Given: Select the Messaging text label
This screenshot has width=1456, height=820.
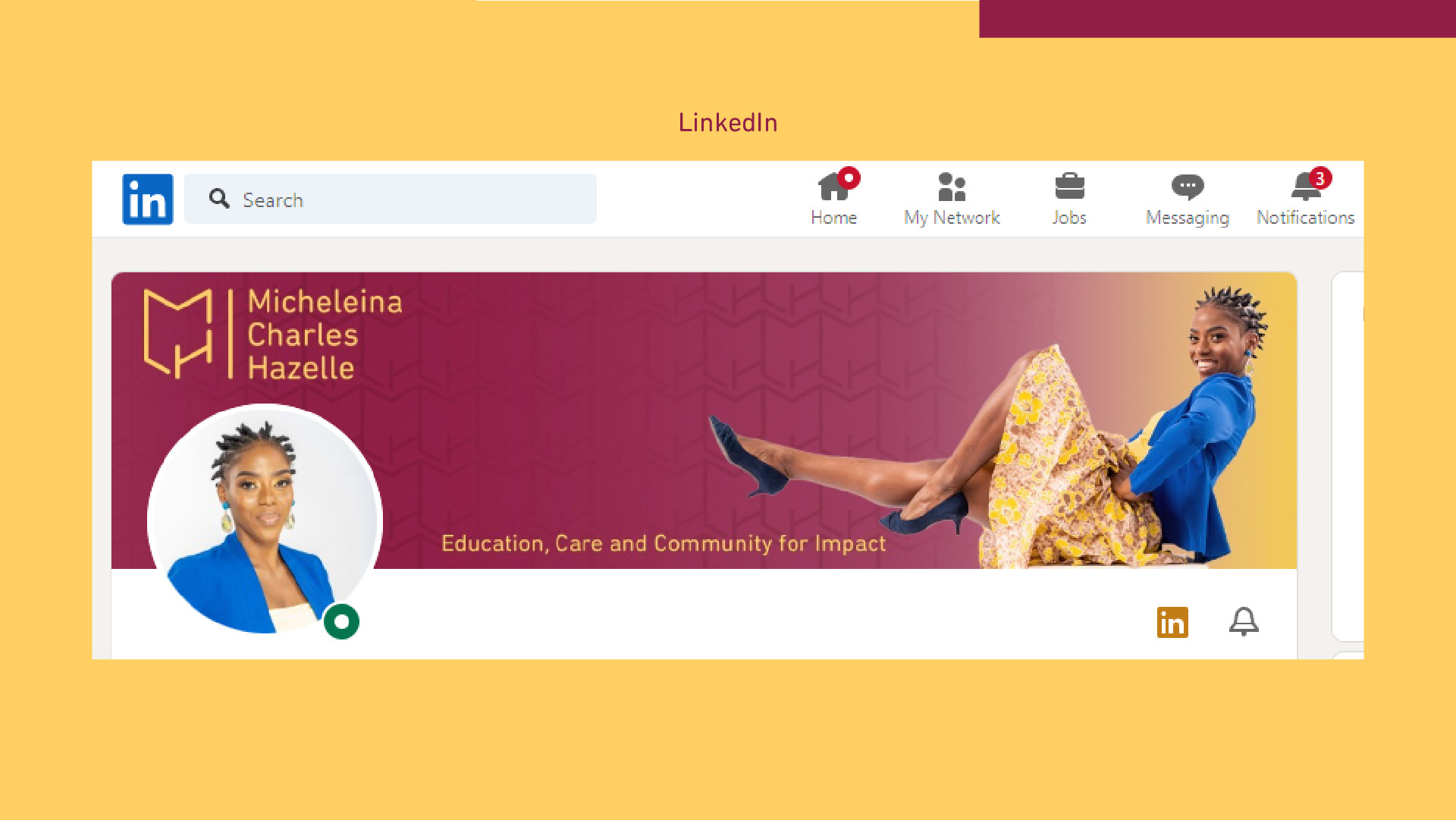Looking at the screenshot, I should click(1188, 218).
